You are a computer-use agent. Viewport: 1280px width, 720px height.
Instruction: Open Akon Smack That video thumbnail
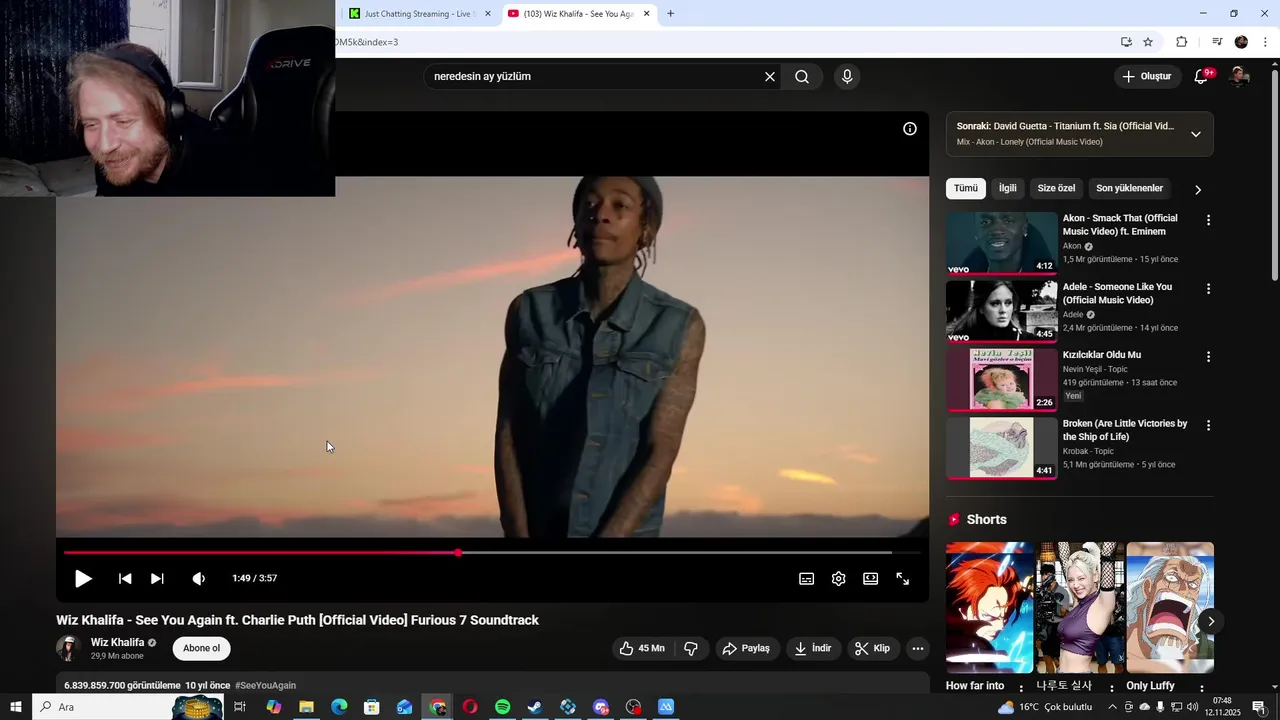click(x=1001, y=243)
